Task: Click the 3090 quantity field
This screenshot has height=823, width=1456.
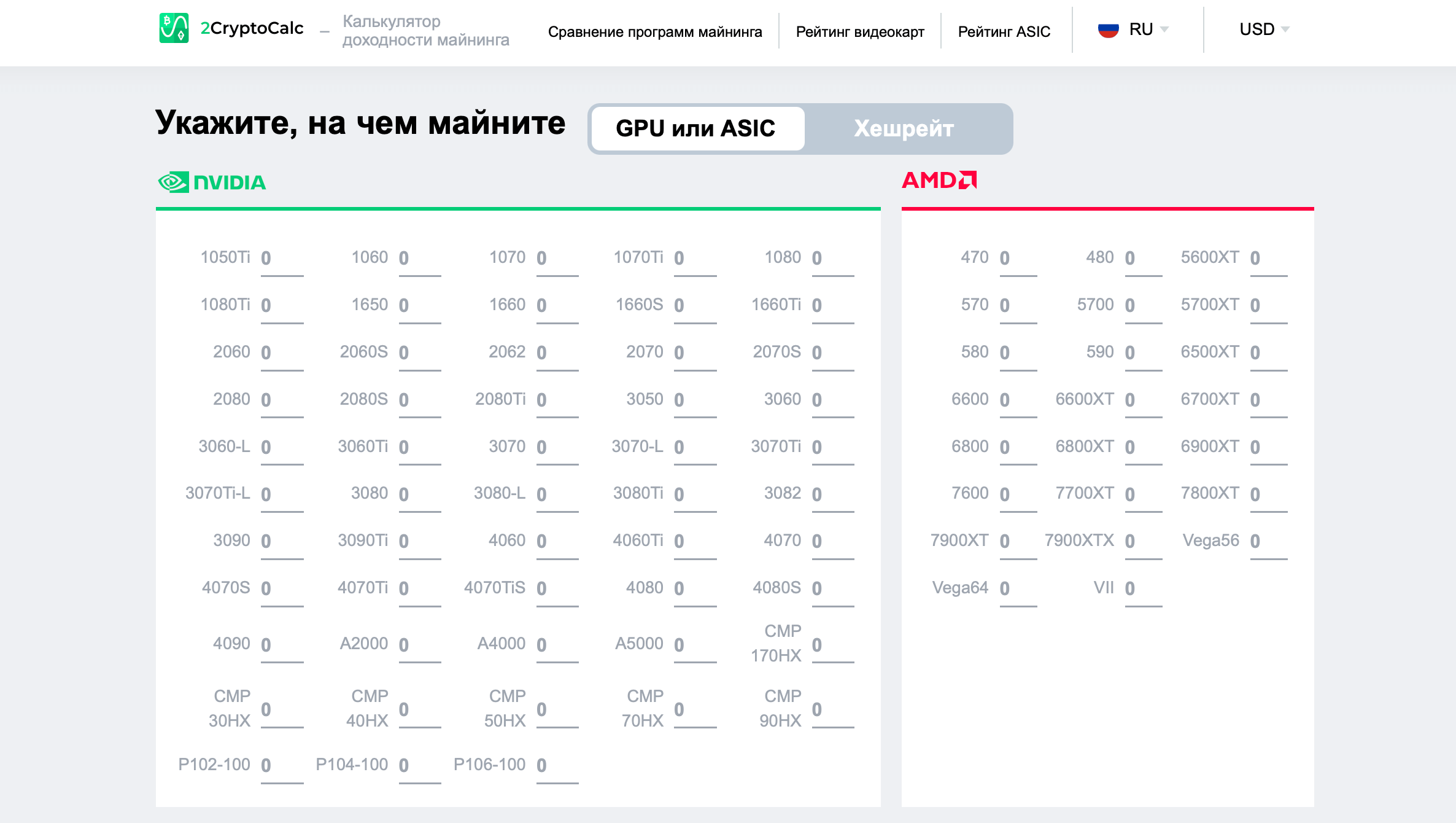Action: point(282,542)
